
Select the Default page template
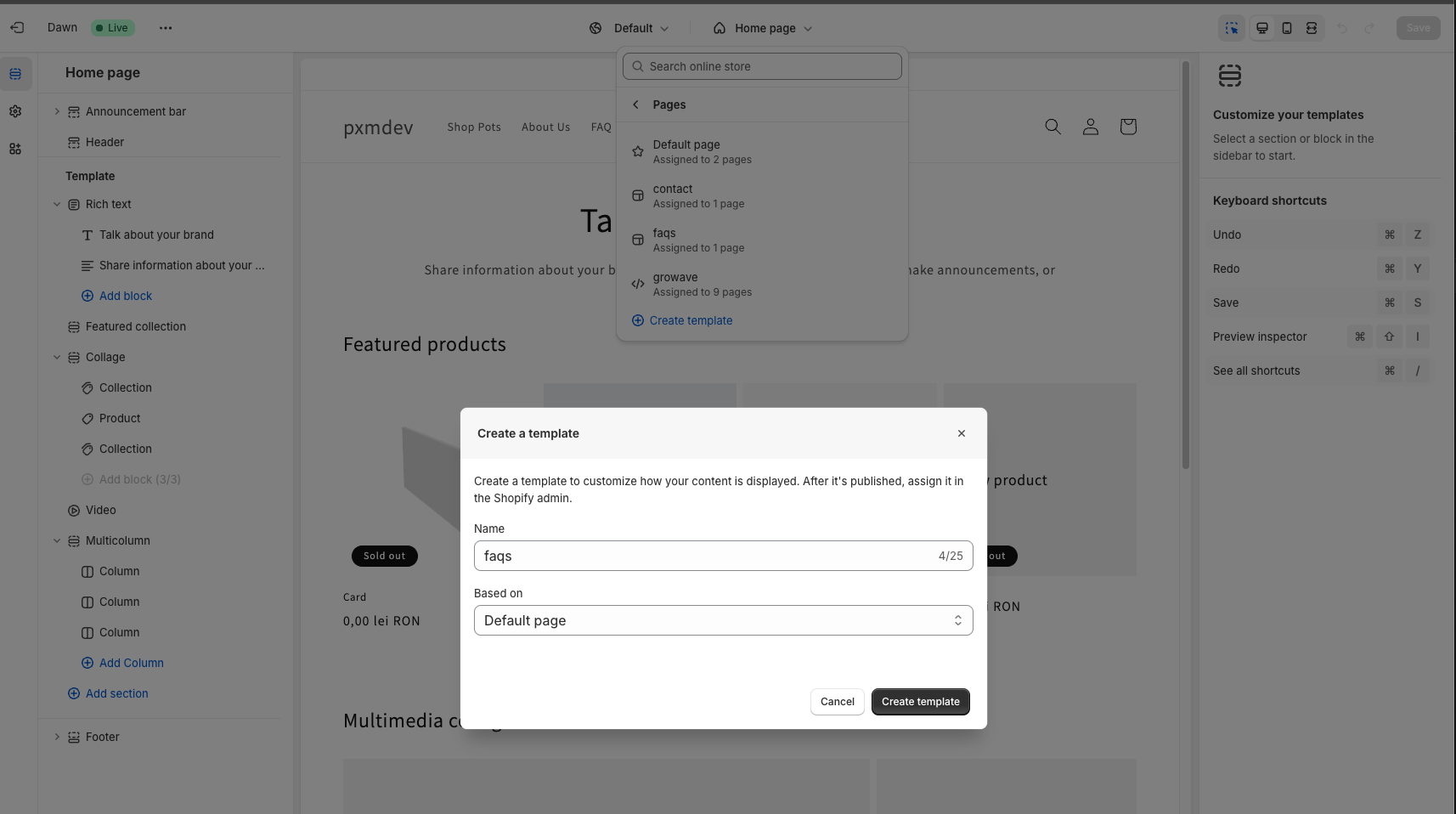tap(762, 151)
